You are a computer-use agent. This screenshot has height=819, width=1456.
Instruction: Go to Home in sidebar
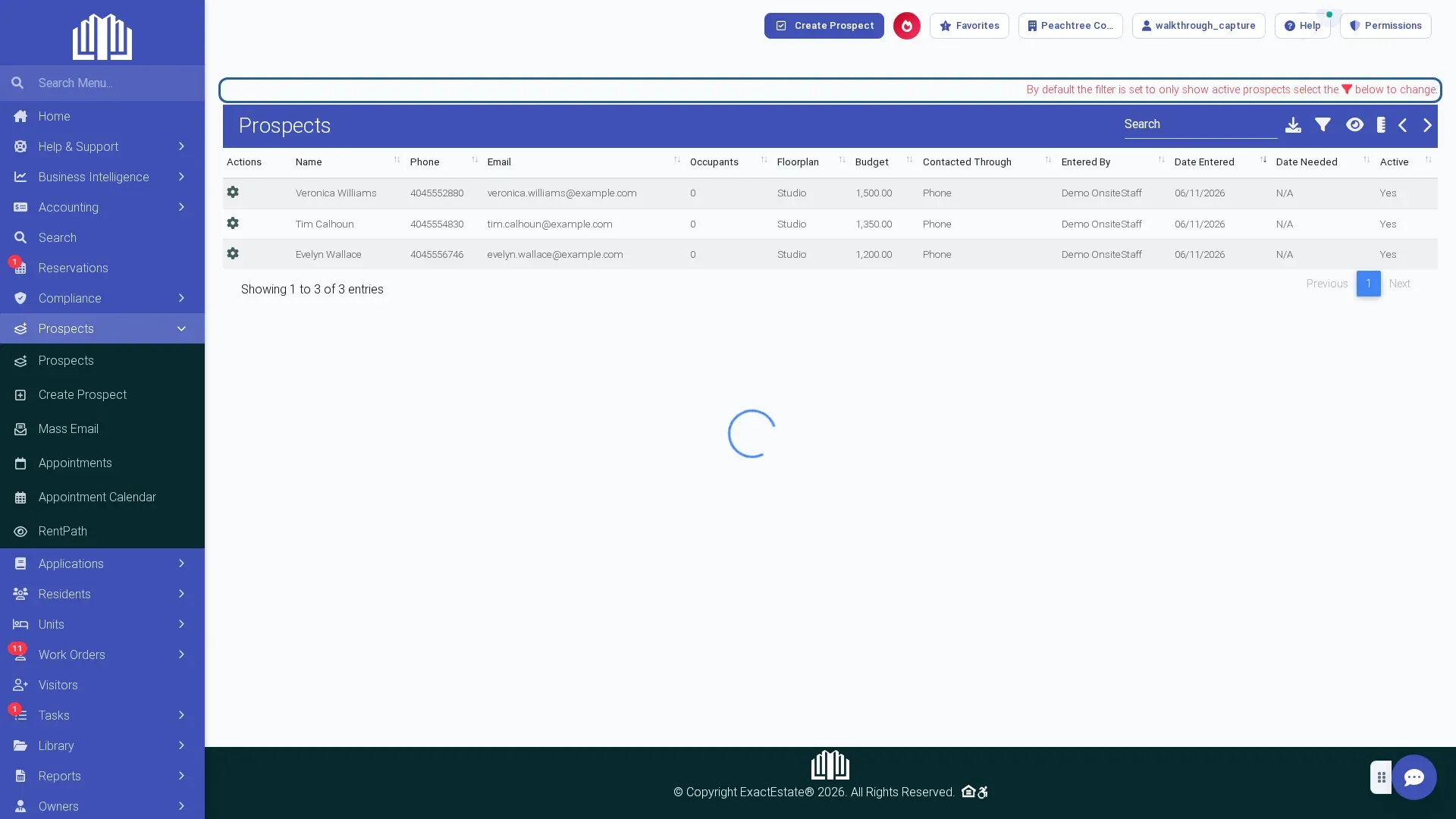pyautogui.click(x=102, y=116)
